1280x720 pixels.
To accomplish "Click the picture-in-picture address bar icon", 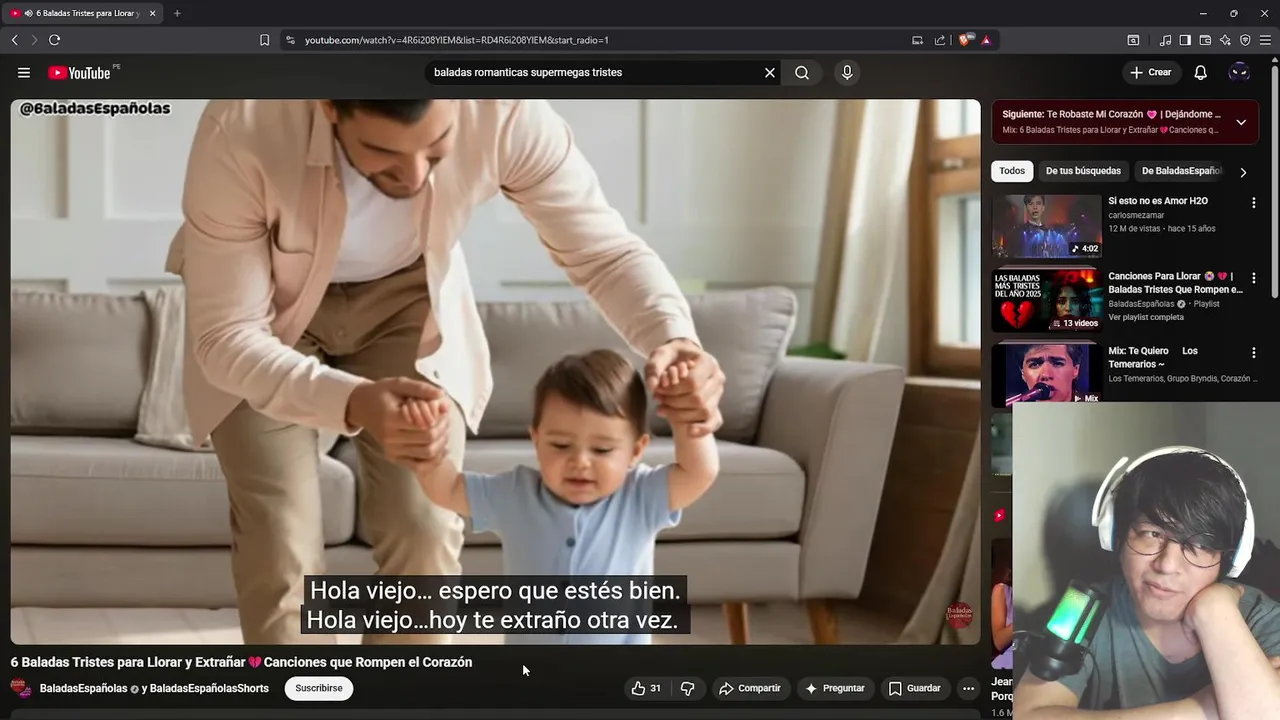I will [x=917, y=40].
